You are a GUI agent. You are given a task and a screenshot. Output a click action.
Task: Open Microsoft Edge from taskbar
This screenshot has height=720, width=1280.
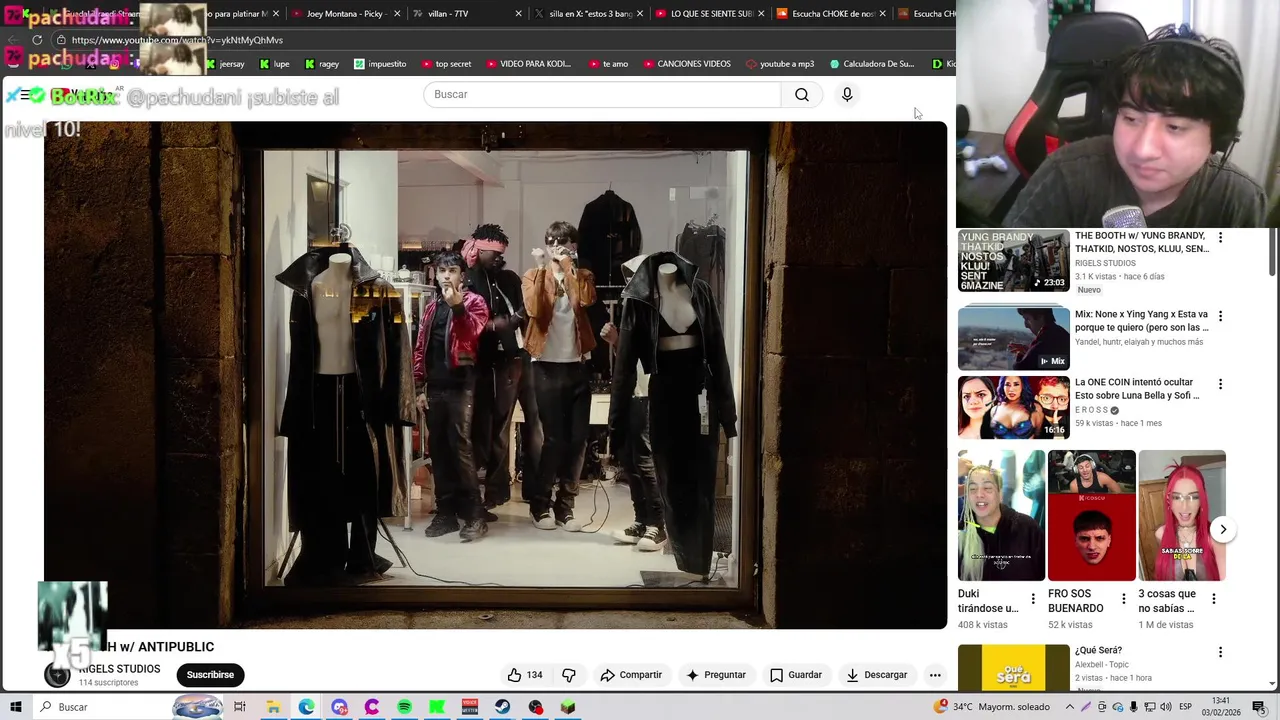[x=306, y=707]
